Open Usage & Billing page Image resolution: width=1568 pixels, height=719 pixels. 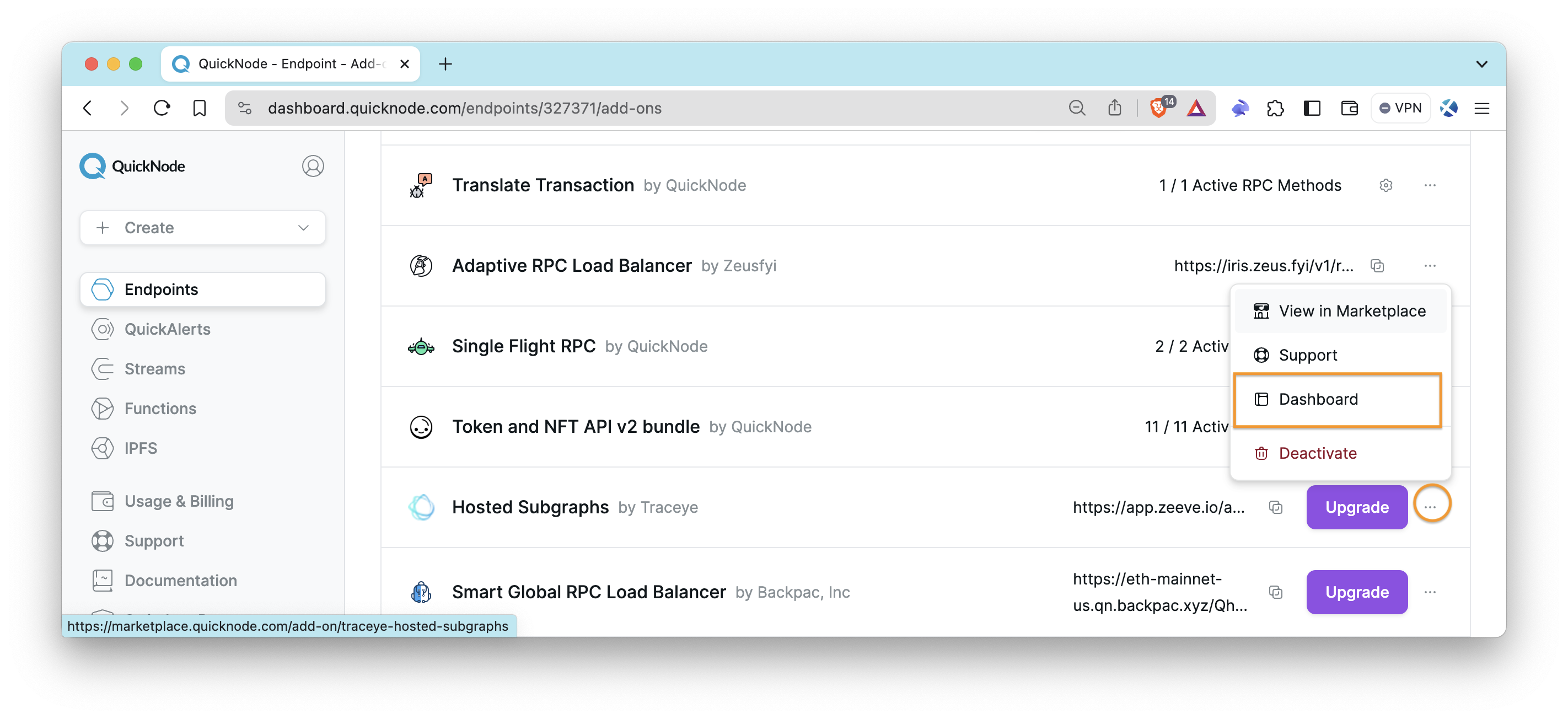[163, 501]
